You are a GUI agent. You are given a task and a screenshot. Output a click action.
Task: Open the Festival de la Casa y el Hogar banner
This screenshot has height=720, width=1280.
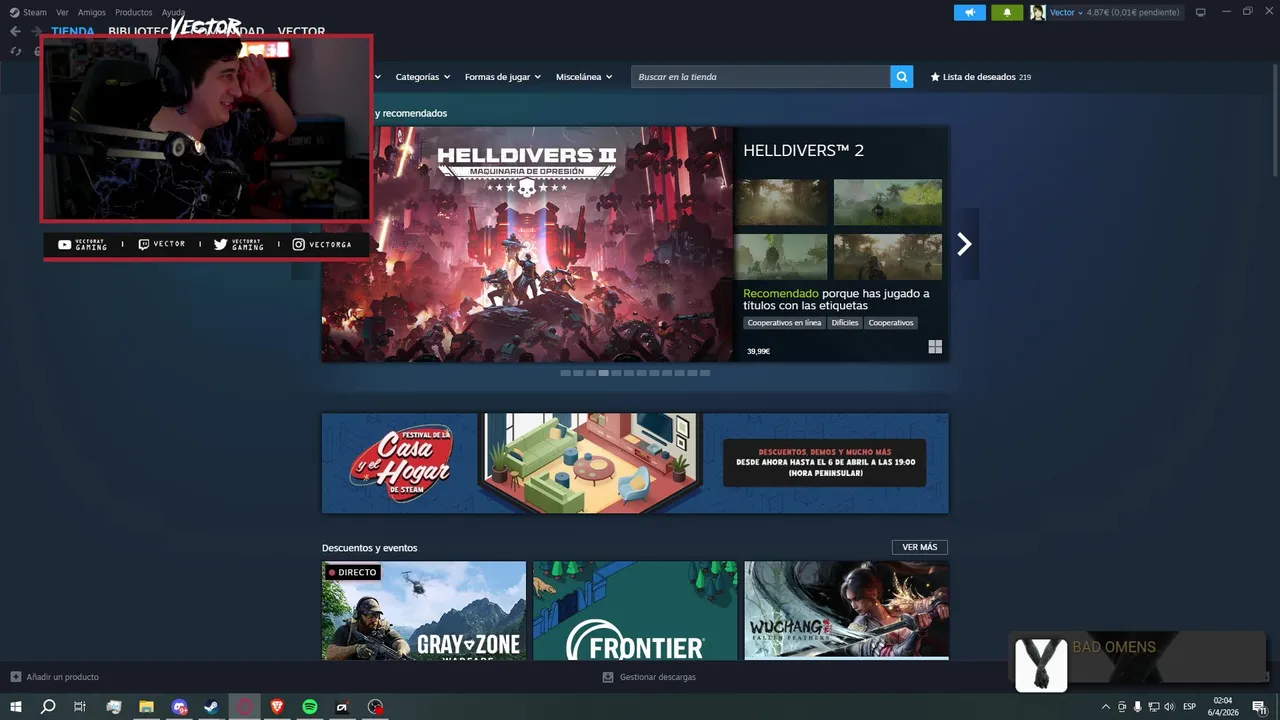click(x=635, y=463)
